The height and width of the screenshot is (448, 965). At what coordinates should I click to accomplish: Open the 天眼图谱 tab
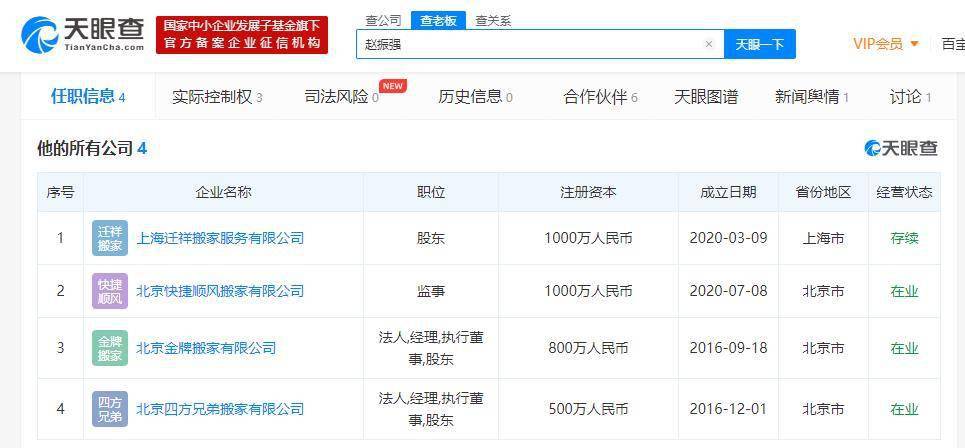click(705, 97)
